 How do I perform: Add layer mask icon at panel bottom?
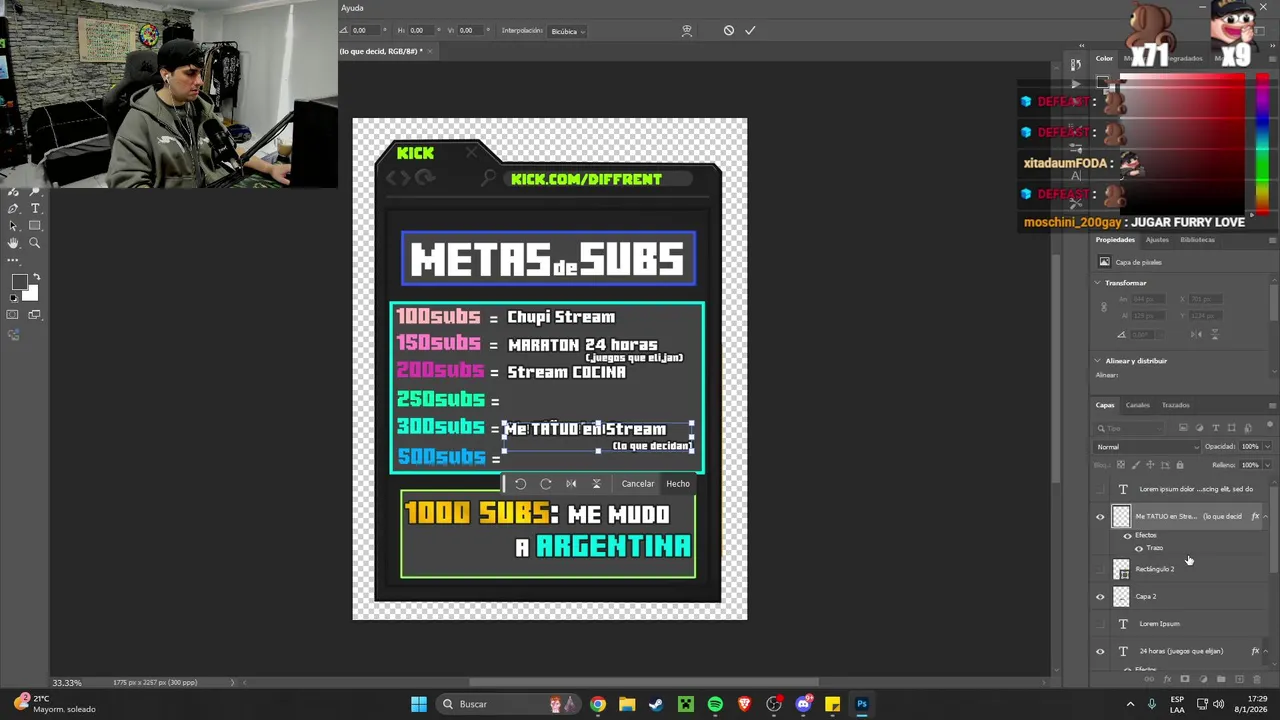point(1185,679)
